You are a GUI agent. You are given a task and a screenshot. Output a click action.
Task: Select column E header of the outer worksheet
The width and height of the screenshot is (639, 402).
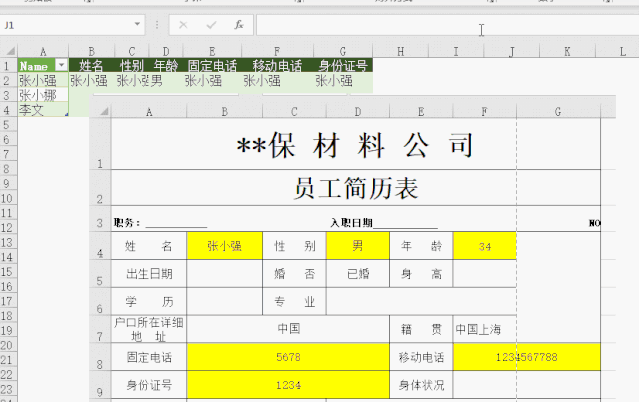point(212,51)
